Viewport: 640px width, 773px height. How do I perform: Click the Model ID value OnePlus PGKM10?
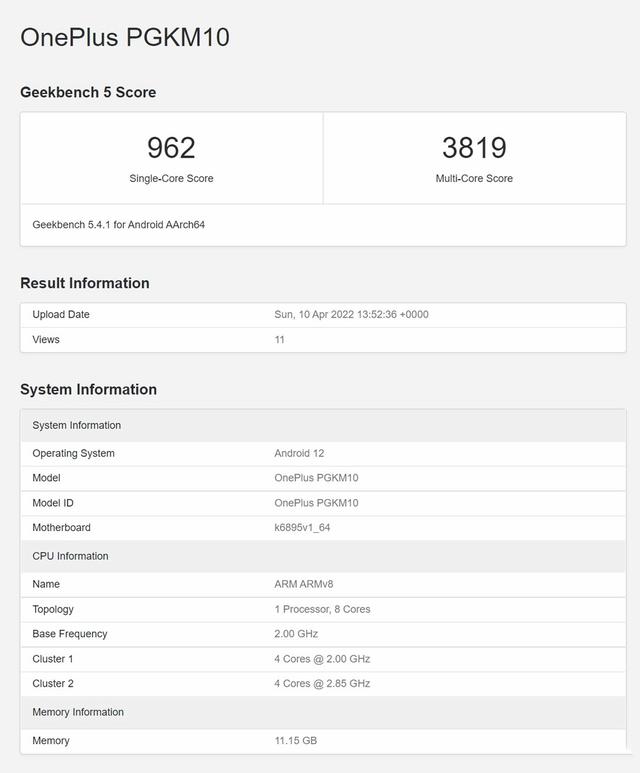tap(316, 503)
